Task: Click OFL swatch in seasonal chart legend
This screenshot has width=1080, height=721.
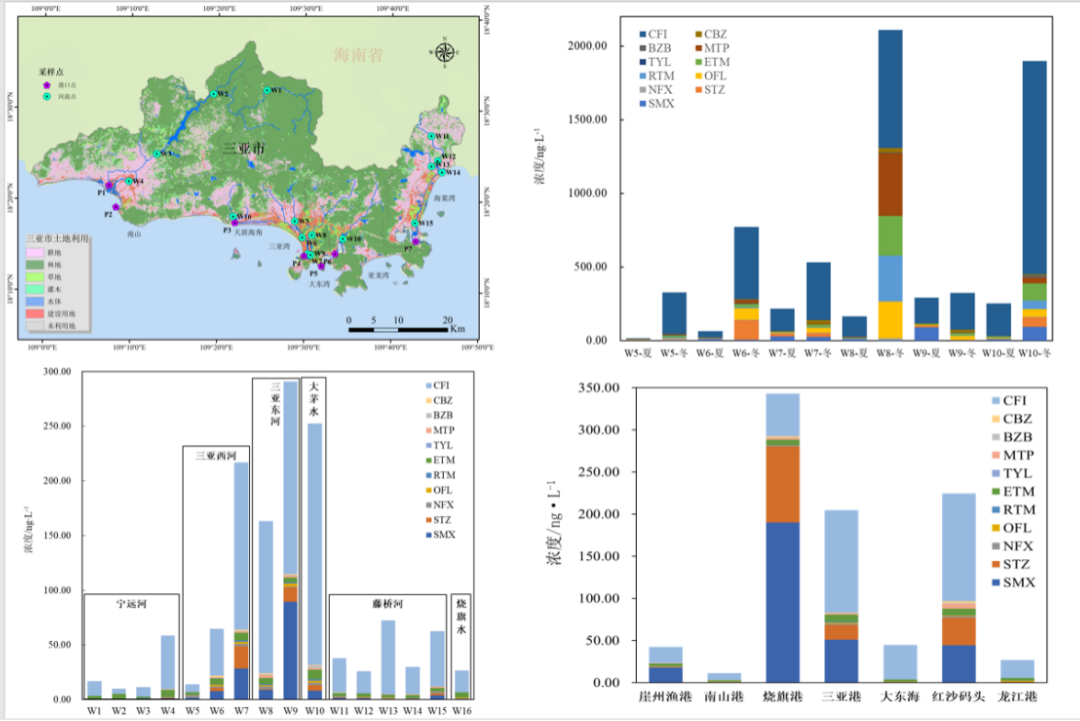Action: click(x=697, y=76)
